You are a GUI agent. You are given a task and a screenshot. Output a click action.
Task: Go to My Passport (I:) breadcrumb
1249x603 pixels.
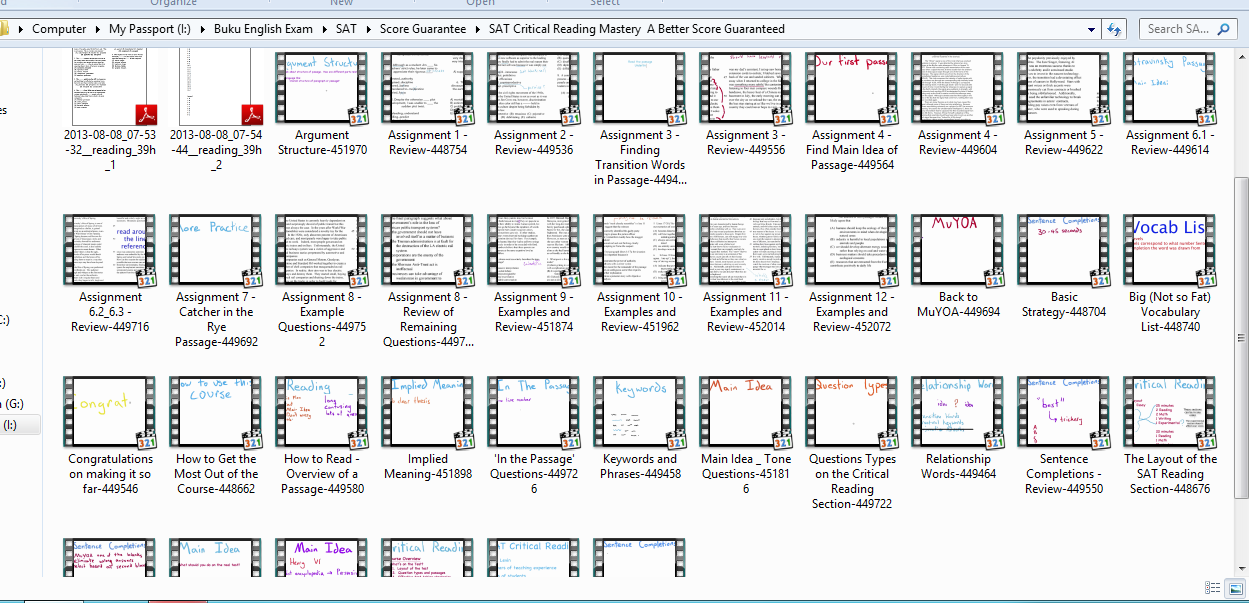pos(150,29)
